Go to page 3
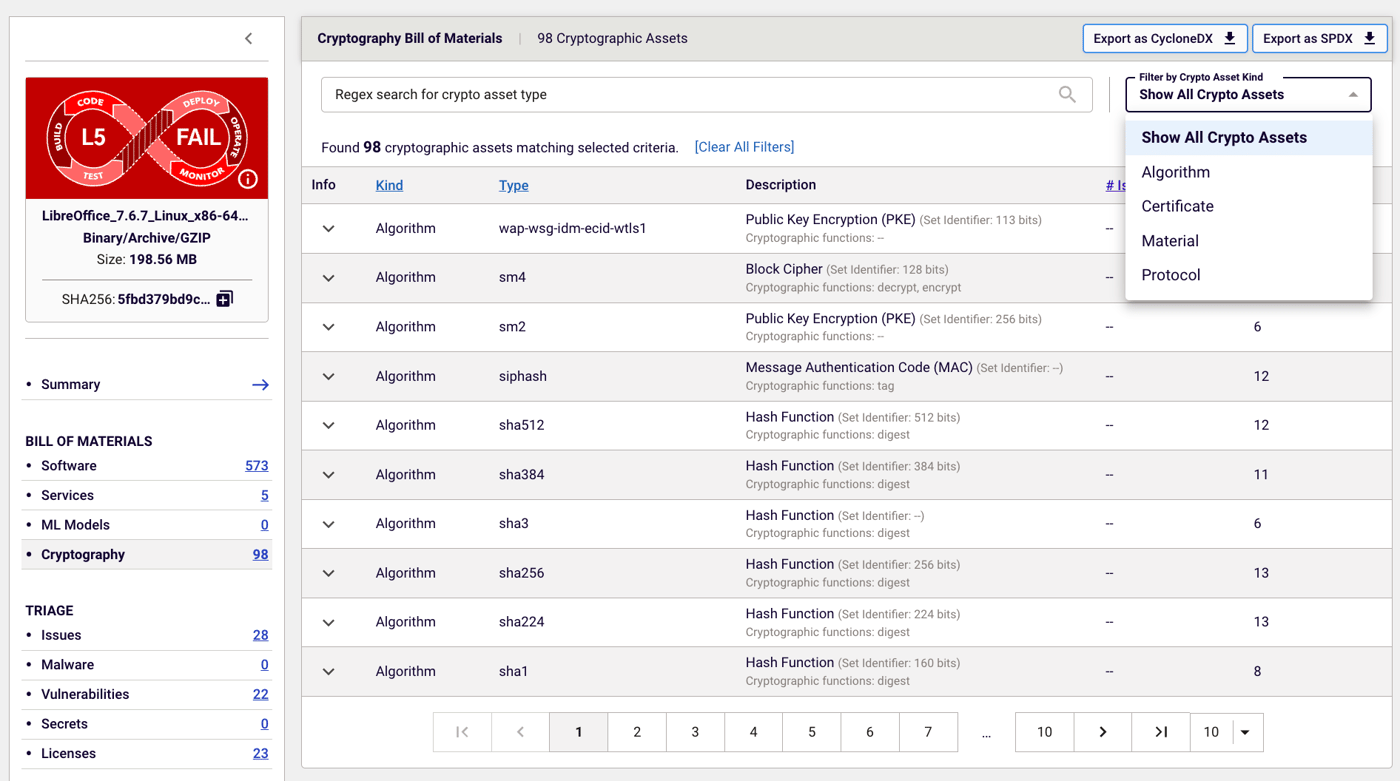 695,732
